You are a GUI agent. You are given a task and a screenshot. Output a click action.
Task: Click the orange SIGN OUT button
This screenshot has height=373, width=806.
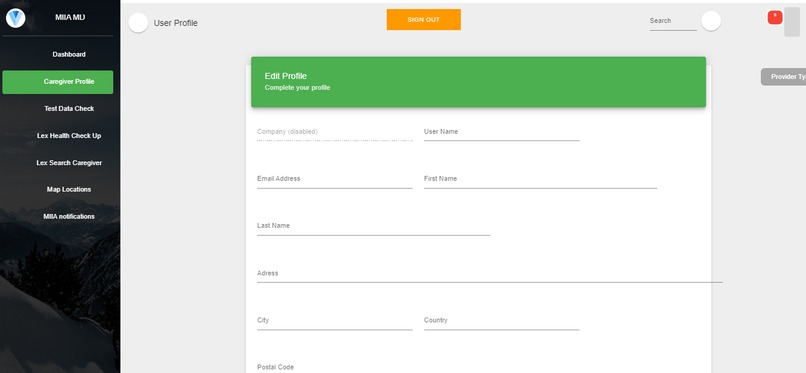coord(424,20)
